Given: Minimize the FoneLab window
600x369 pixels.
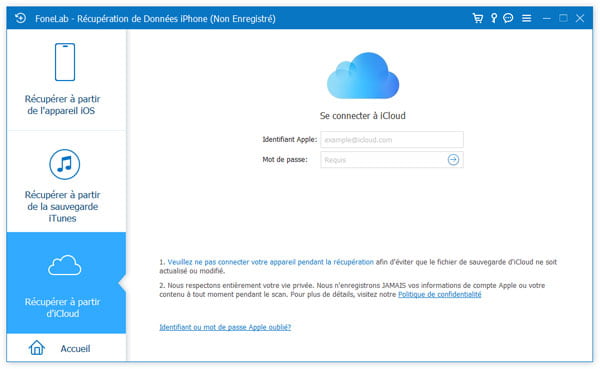Looking at the screenshot, I should click(546, 18).
